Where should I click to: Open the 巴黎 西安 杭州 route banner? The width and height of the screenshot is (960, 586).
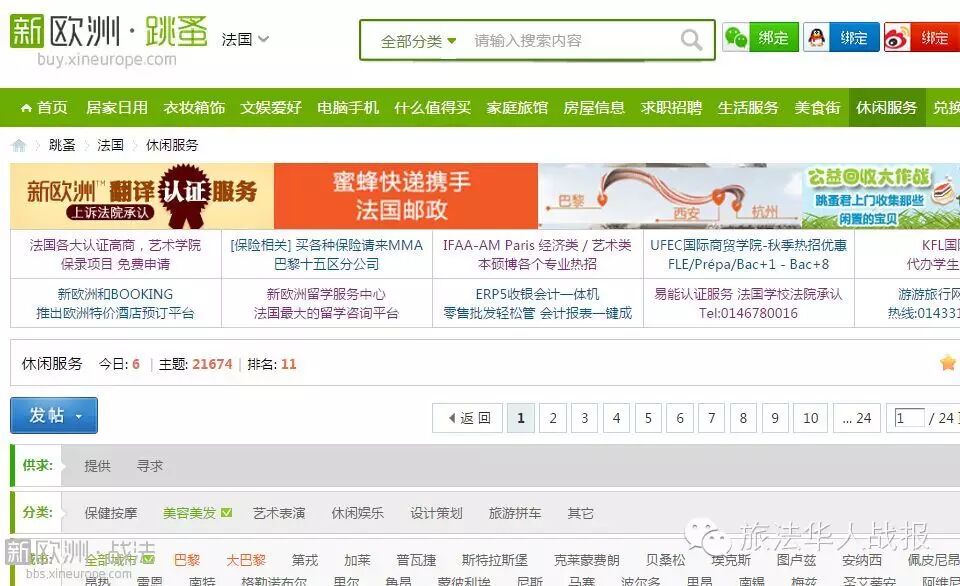point(670,196)
